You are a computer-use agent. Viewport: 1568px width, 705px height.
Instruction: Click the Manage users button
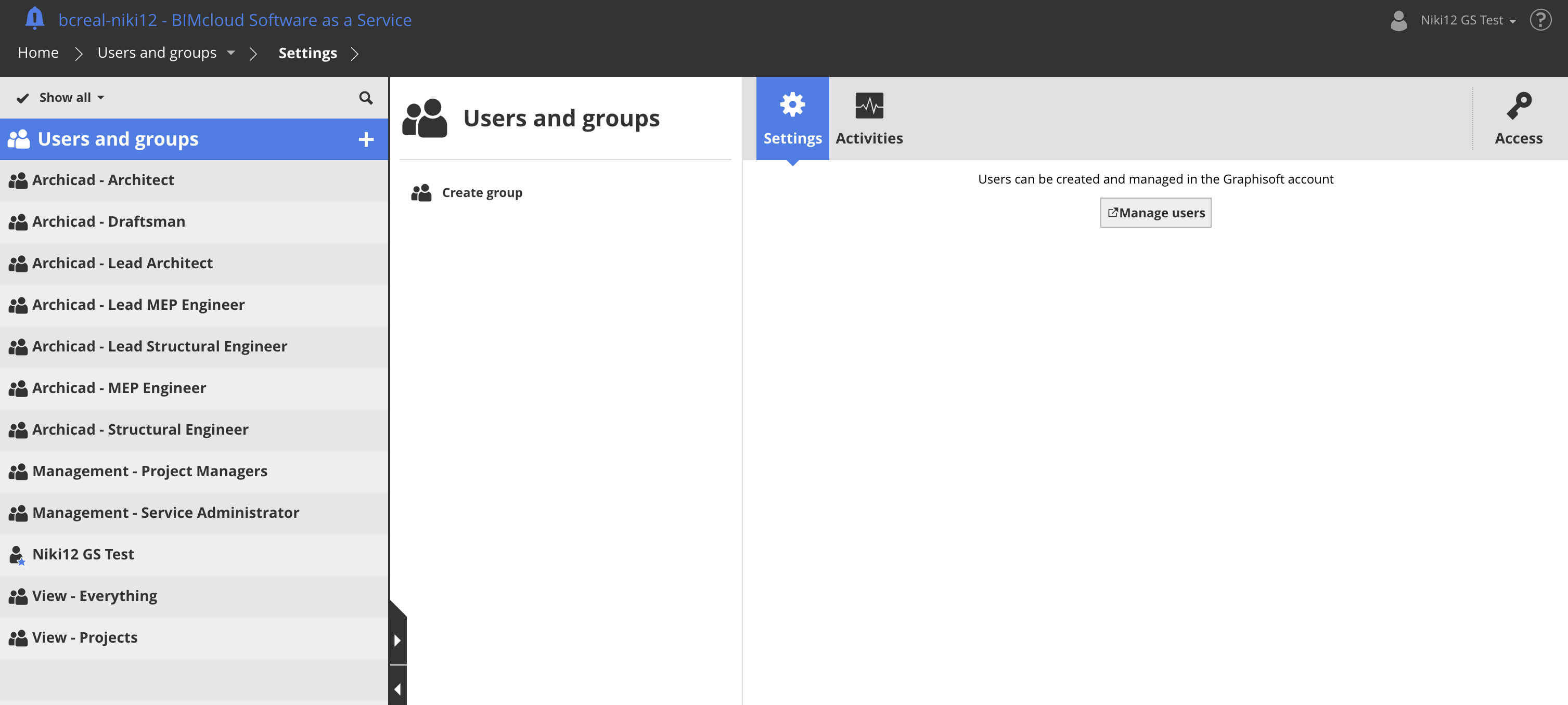[x=1155, y=213]
